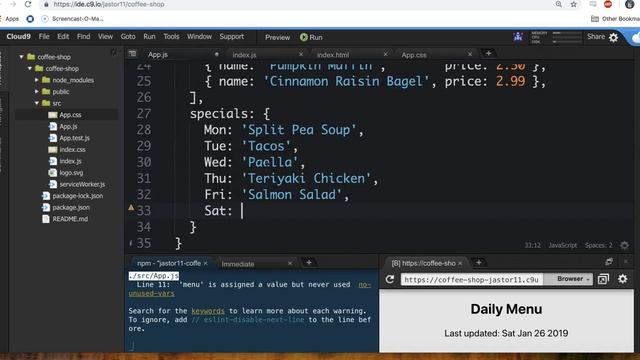Add a new editor tab with plus
The width and height of the screenshot is (640, 360).
coord(488,53)
